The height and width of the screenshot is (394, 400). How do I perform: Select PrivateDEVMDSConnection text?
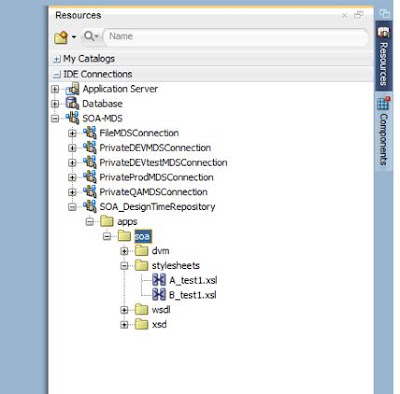click(x=155, y=148)
